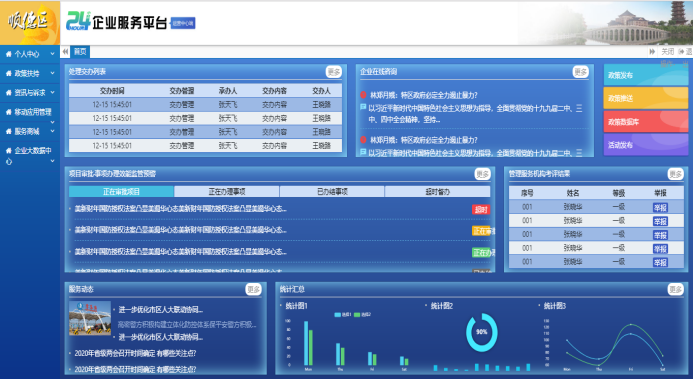Click the home icon beside 政策扶持
The height and width of the screenshot is (379, 693).
point(8,73)
